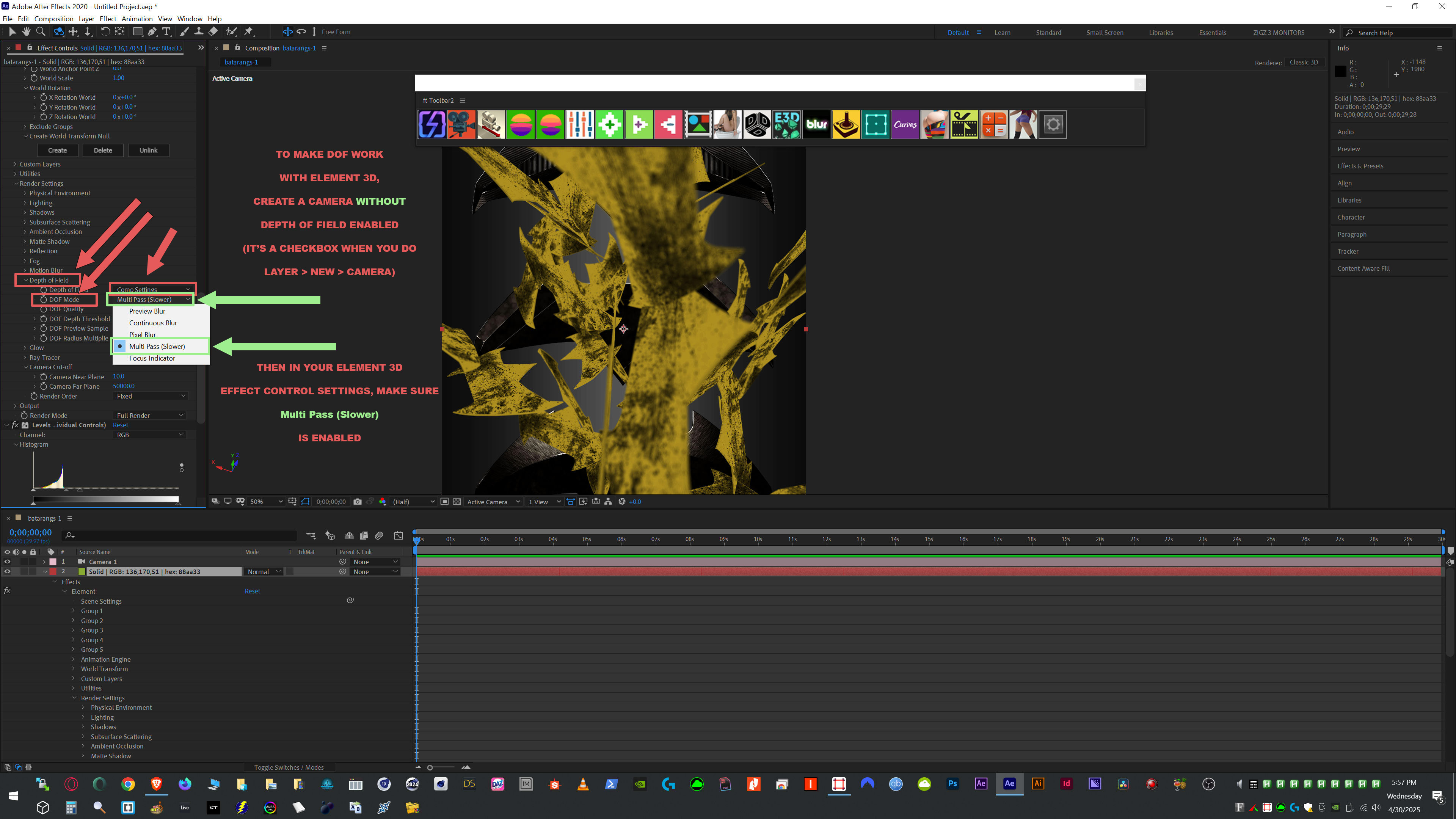Screen dimensions: 1456x819
Task: Switch to the Small Screen workspace
Action: tap(1105, 32)
